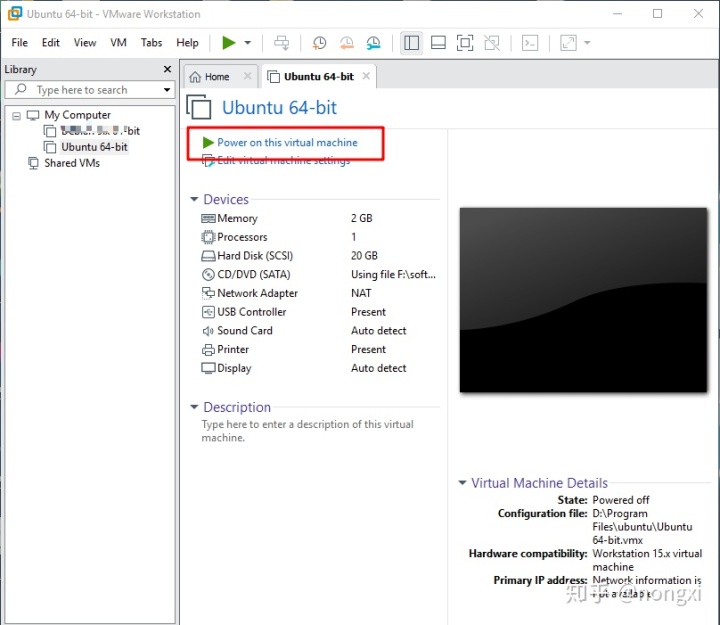Select My Computer in the library

[77, 115]
